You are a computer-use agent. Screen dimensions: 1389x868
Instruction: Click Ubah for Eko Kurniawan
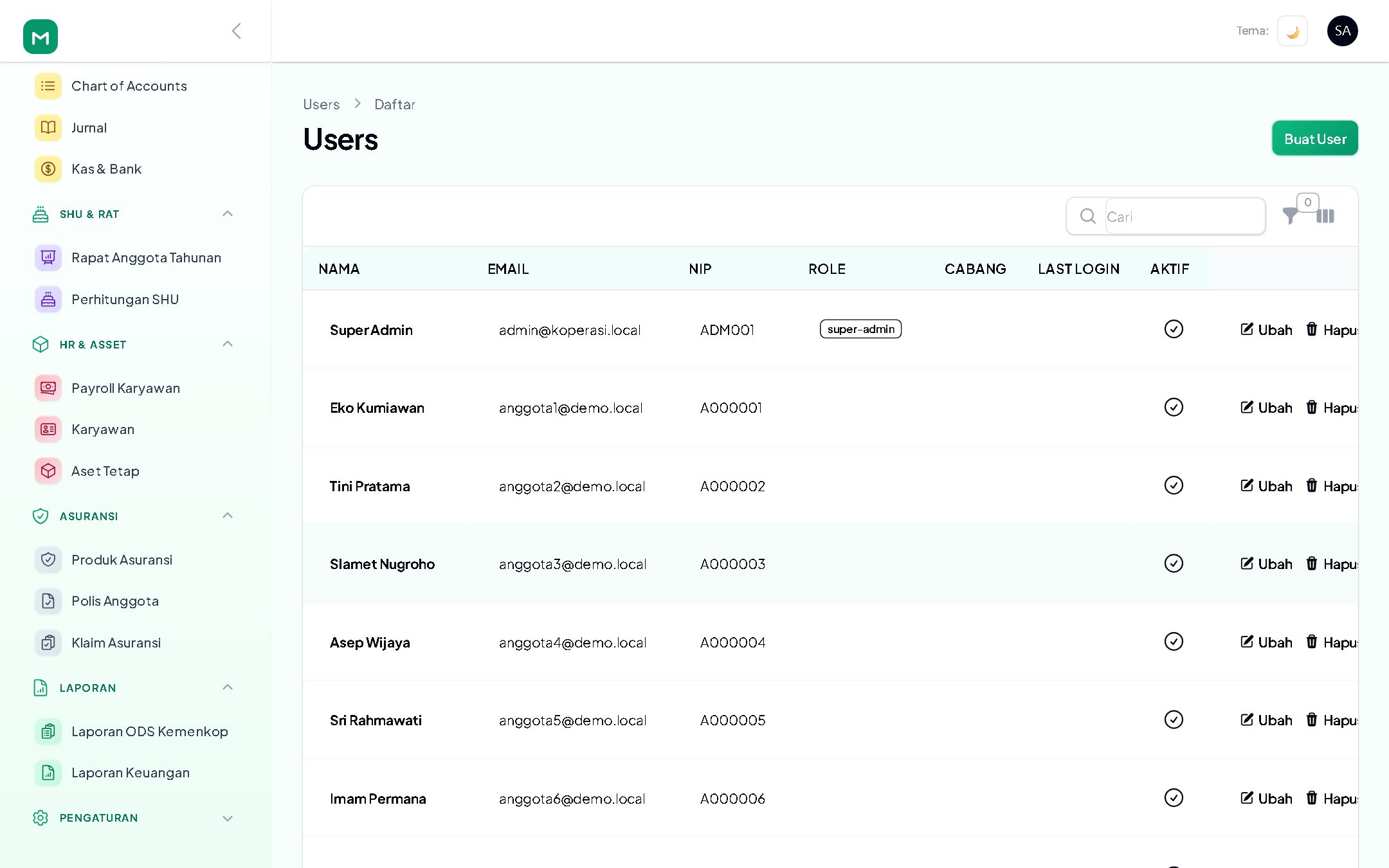(x=1266, y=408)
